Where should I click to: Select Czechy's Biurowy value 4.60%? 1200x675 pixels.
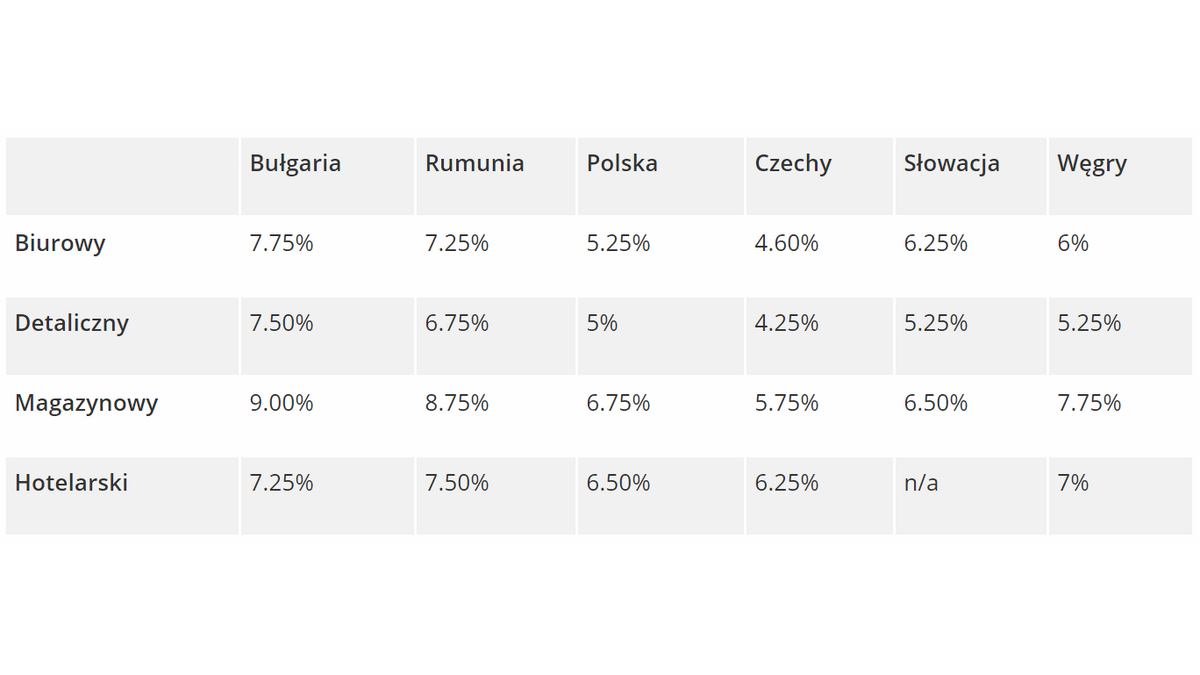(x=786, y=244)
